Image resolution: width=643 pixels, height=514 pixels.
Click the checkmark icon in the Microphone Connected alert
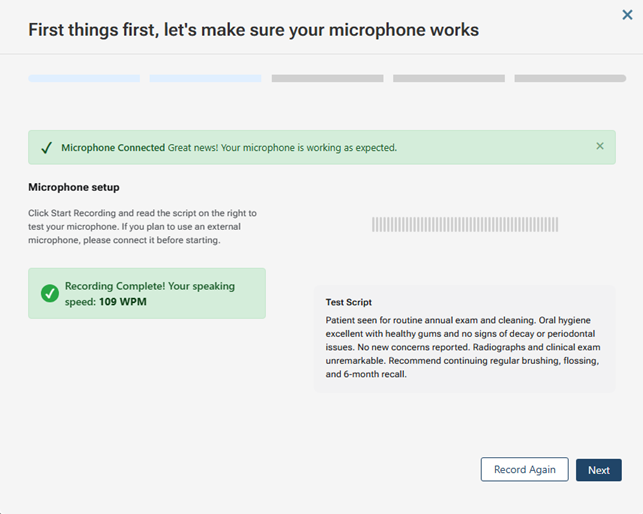pyautogui.click(x=46, y=148)
